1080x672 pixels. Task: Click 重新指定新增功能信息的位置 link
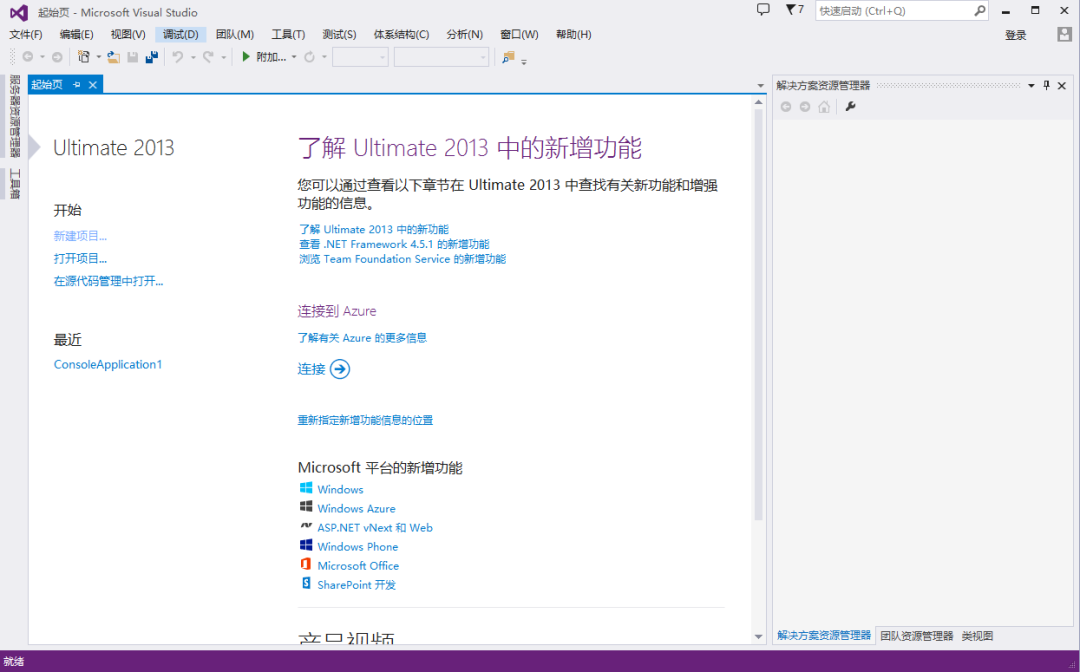[365, 420]
